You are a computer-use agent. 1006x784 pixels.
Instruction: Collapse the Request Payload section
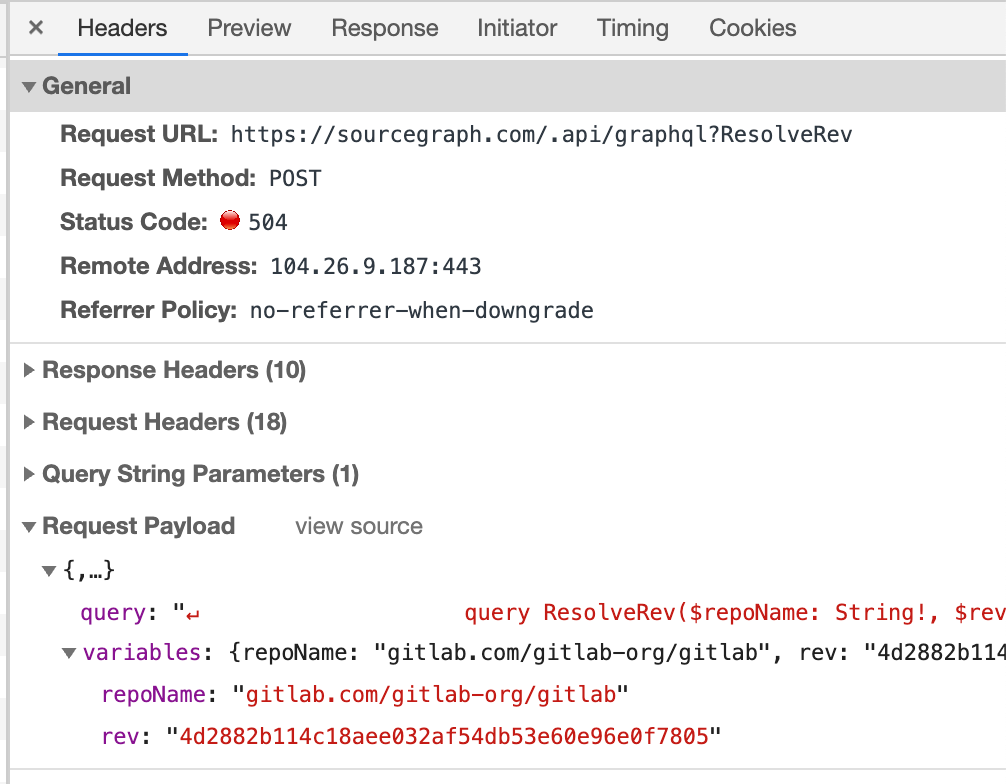[x=28, y=527]
